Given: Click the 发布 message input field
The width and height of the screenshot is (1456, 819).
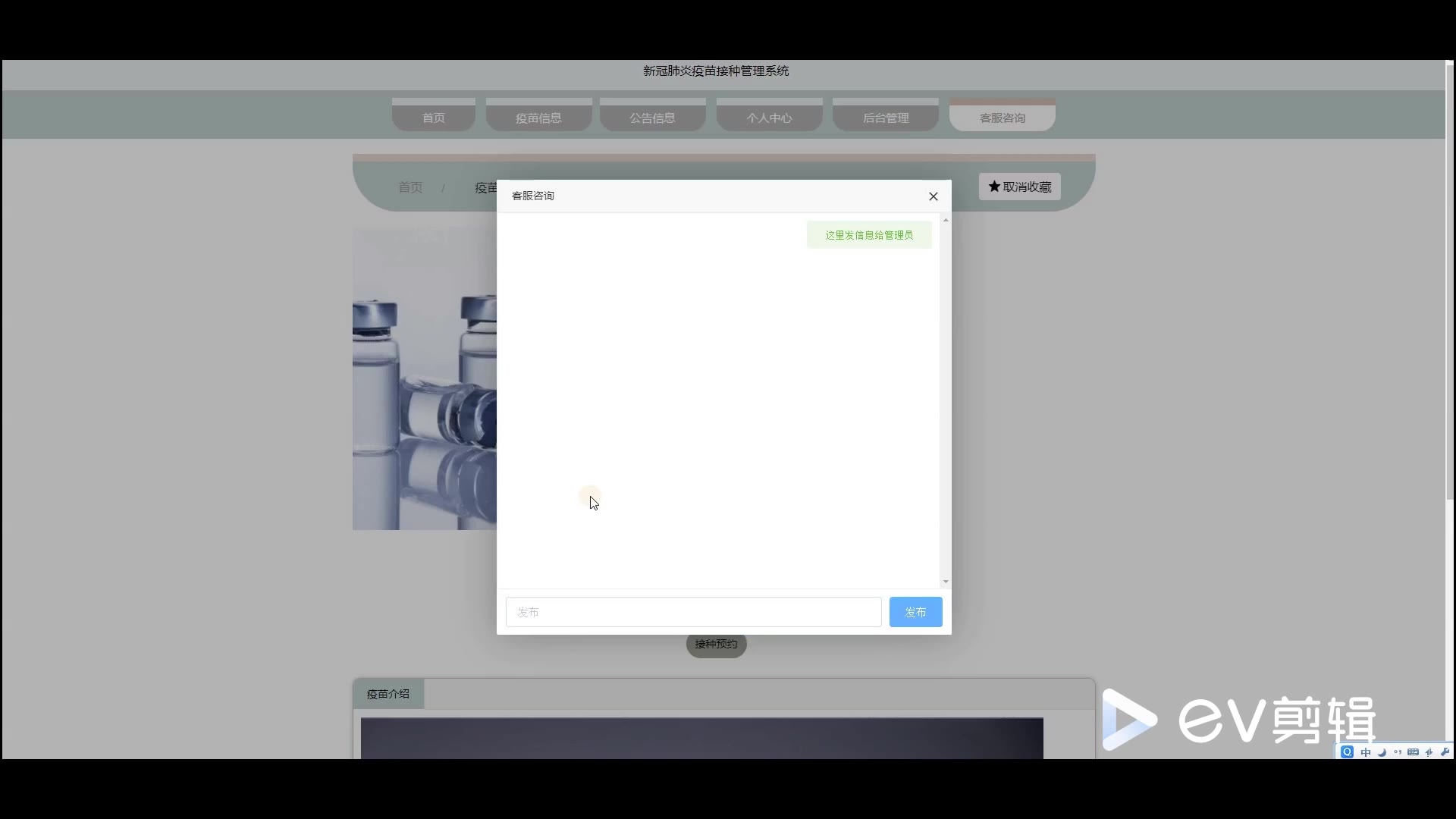Looking at the screenshot, I should 693,612.
